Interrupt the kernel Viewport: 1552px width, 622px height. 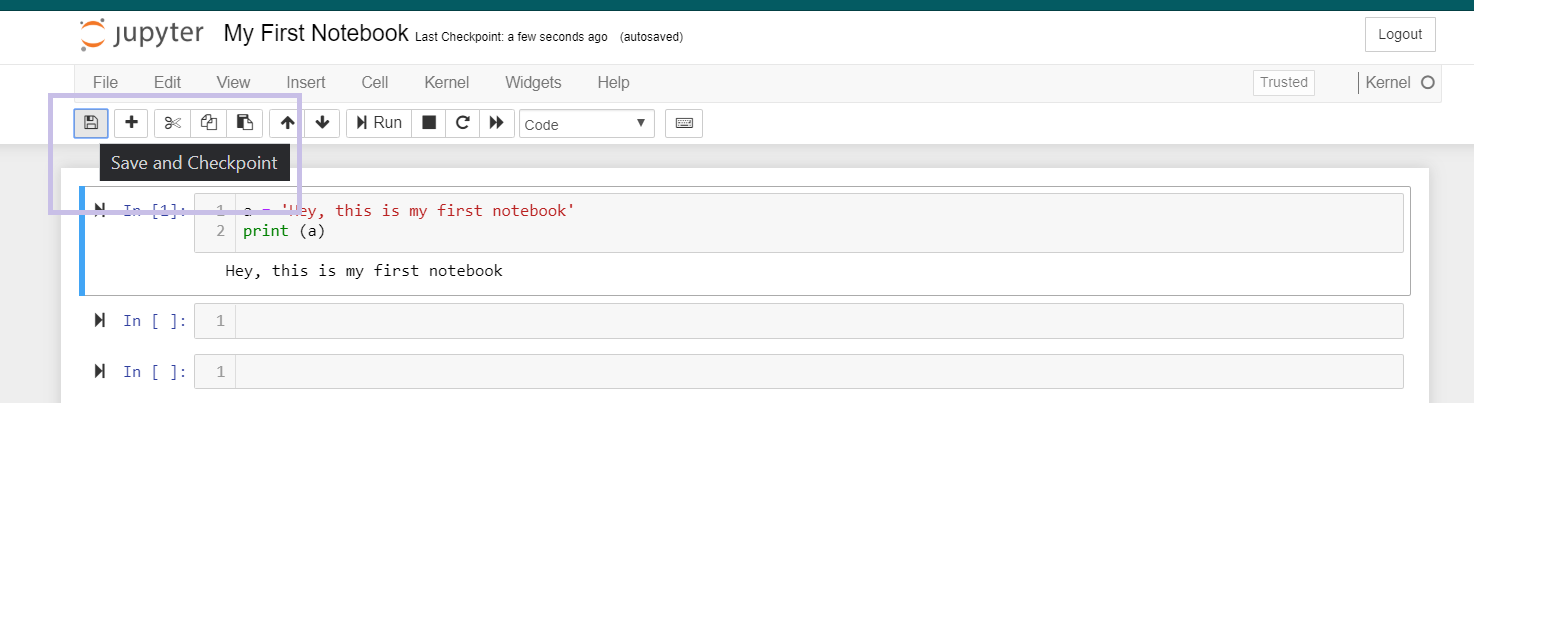point(428,123)
